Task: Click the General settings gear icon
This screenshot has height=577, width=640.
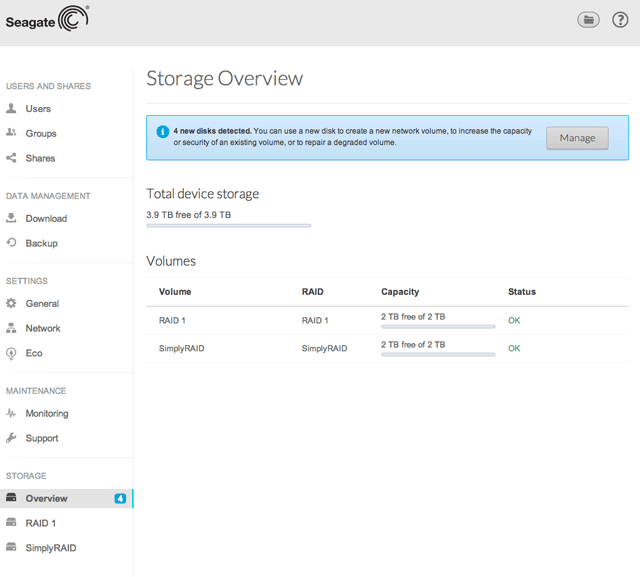Action: coord(12,303)
